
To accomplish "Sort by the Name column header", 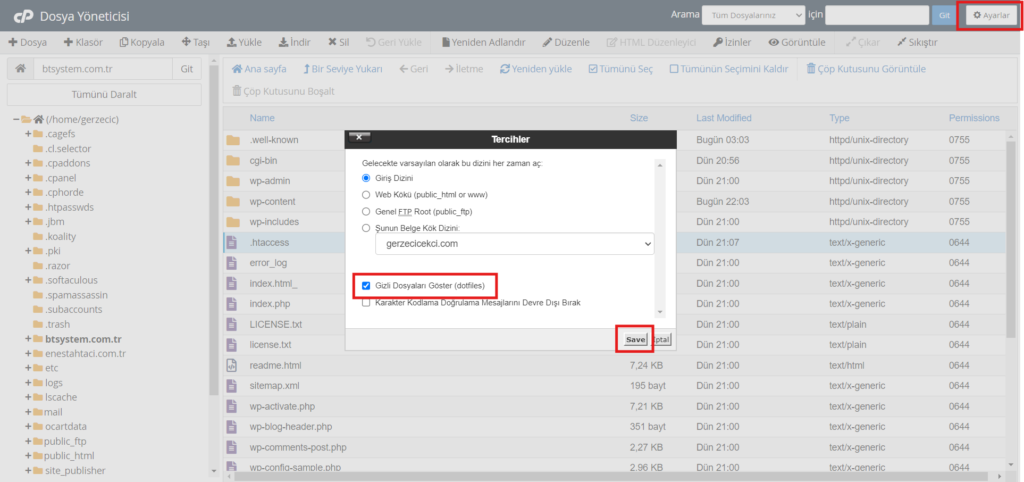I will (x=262, y=118).
